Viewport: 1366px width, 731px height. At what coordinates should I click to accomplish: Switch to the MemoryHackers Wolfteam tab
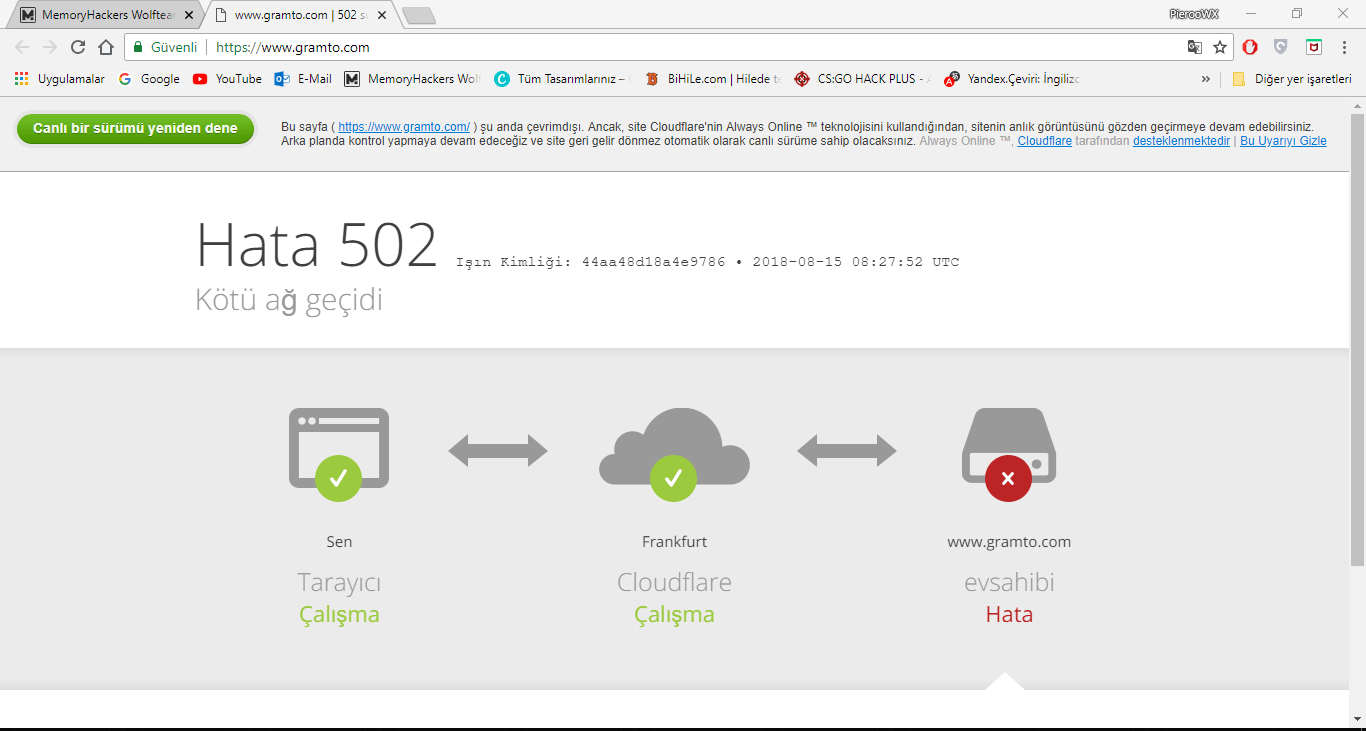(x=108, y=15)
